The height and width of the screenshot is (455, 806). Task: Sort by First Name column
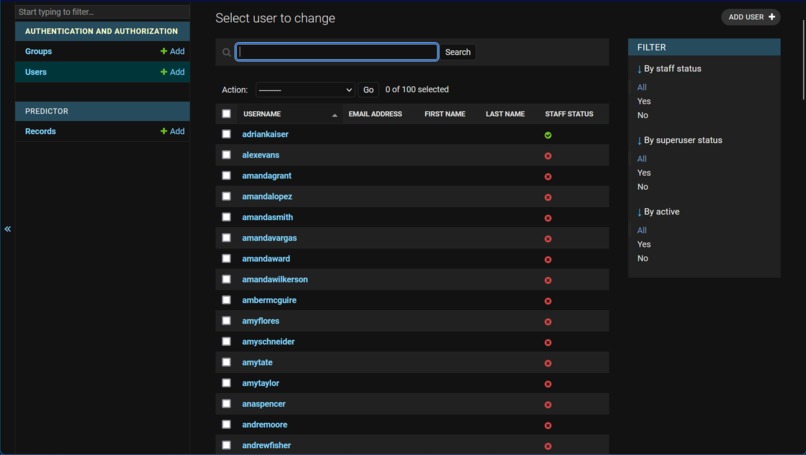445,114
